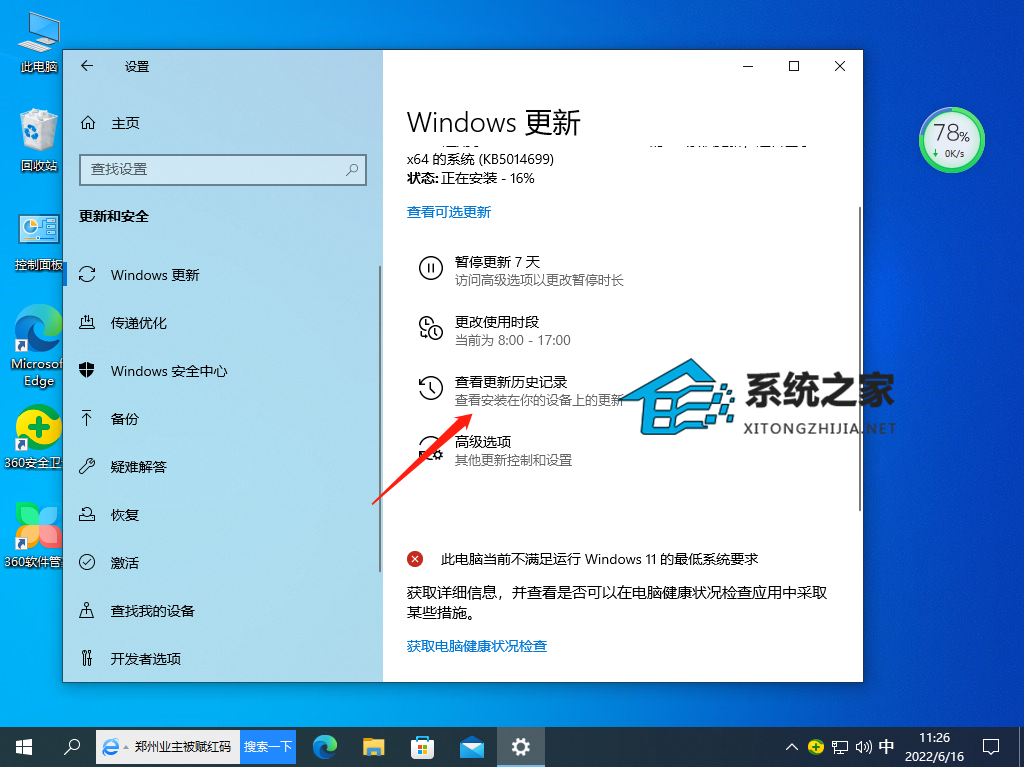Open 疑难解答 wrench icon

(88, 467)
